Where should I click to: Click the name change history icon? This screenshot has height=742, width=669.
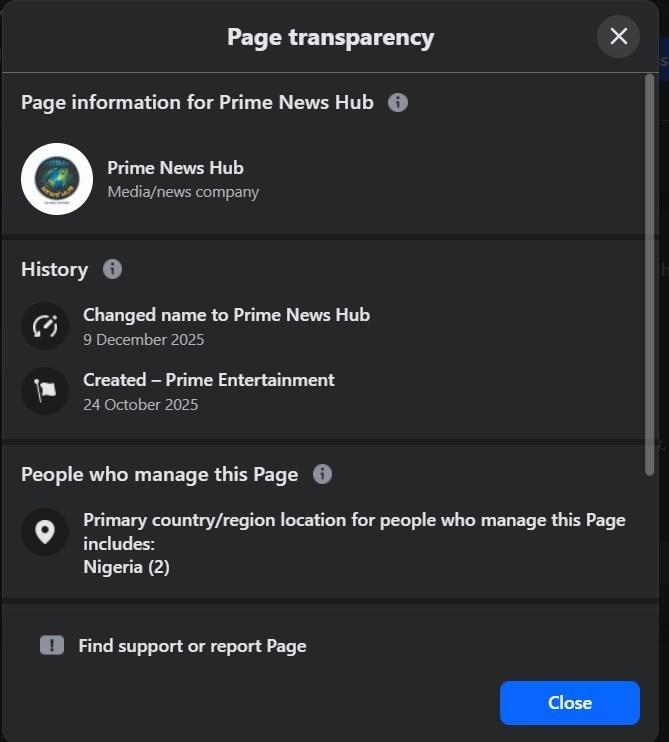click(45, 326)
